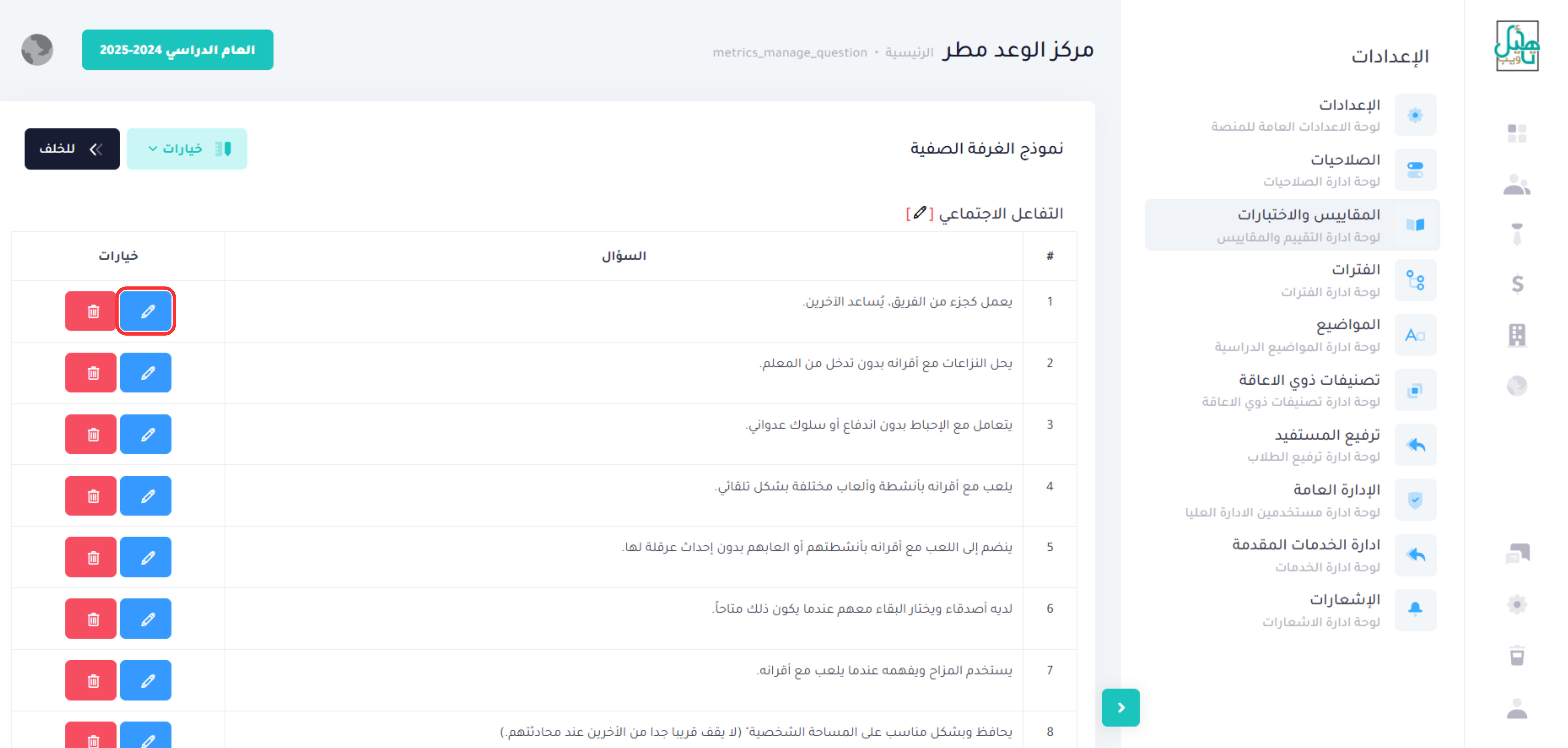Open الإدارة العامة menu item
The width and height of the screenshot is (1568, 748).
(x=1292, y=500)
